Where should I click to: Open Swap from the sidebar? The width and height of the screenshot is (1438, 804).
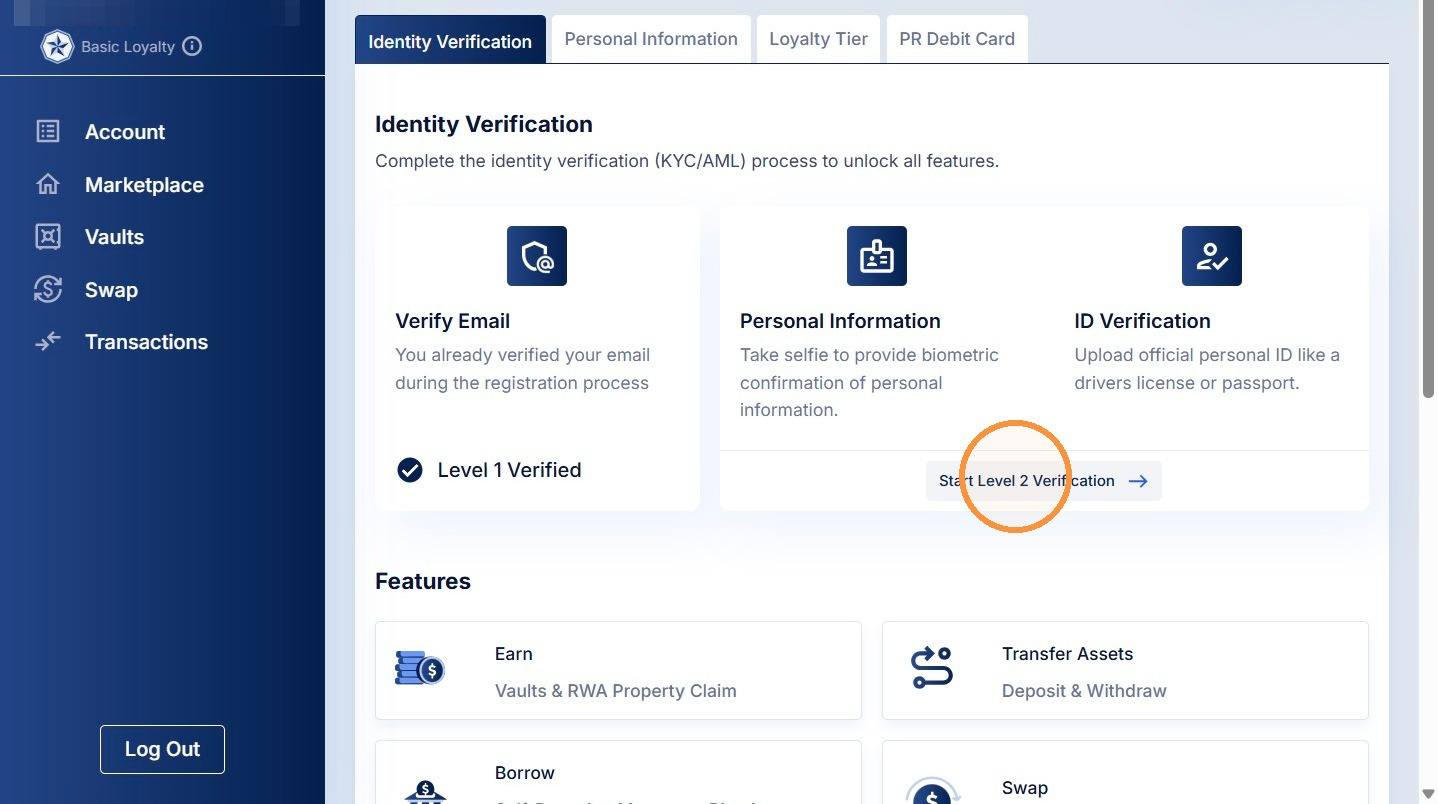pyautogui.click(x=111, y=290)
